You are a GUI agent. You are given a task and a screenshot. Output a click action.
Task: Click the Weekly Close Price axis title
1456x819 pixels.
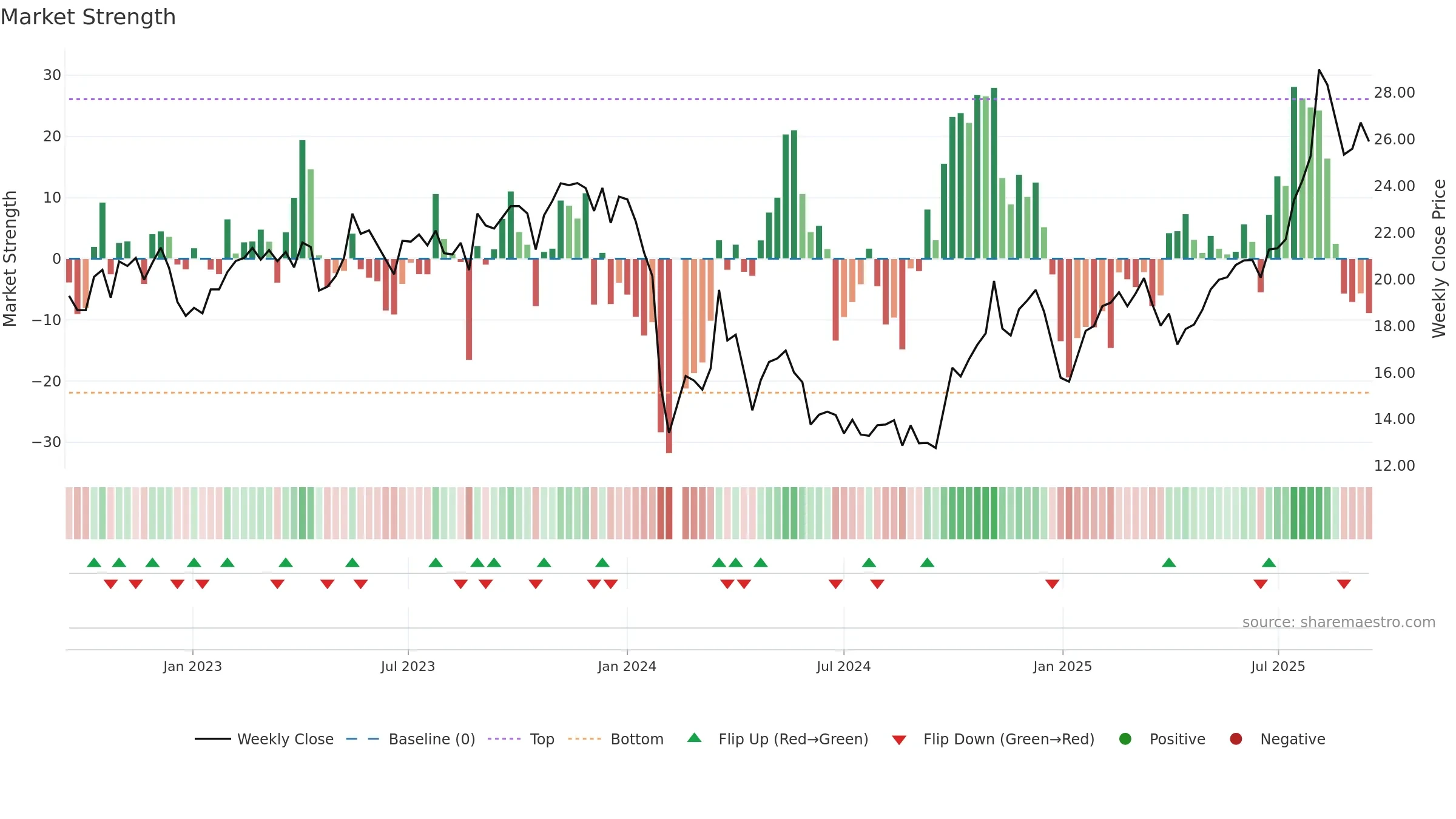coord(1439,258)
